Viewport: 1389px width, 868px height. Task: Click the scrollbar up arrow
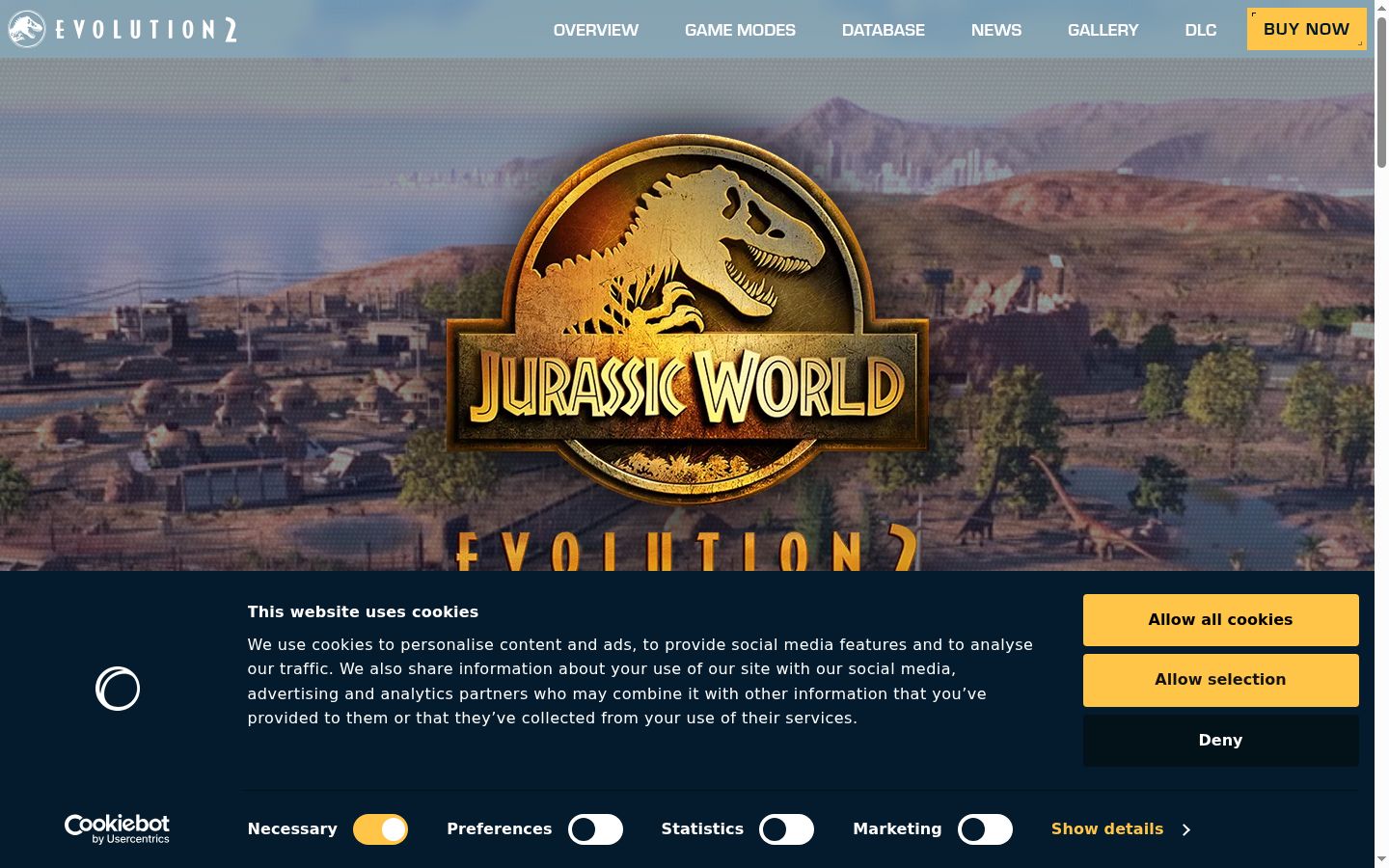point(1381,8)
